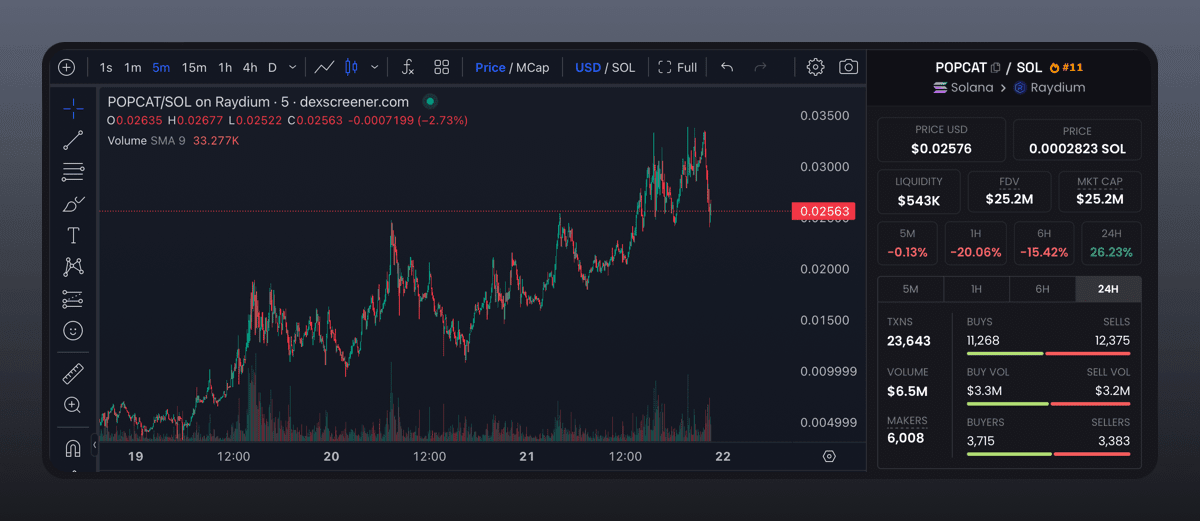Toggle the magnet snap mode
This screenshot has height=521, width=1200.
click(73, 448)
